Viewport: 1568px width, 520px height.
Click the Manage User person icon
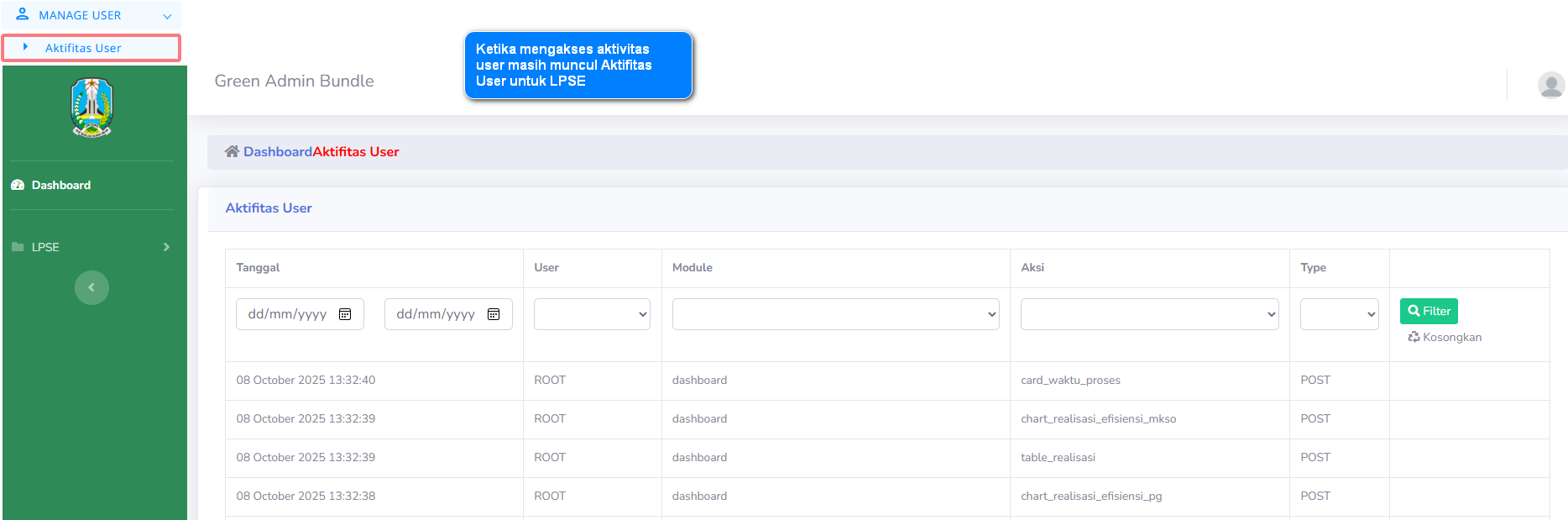click(x=23, y=14)
